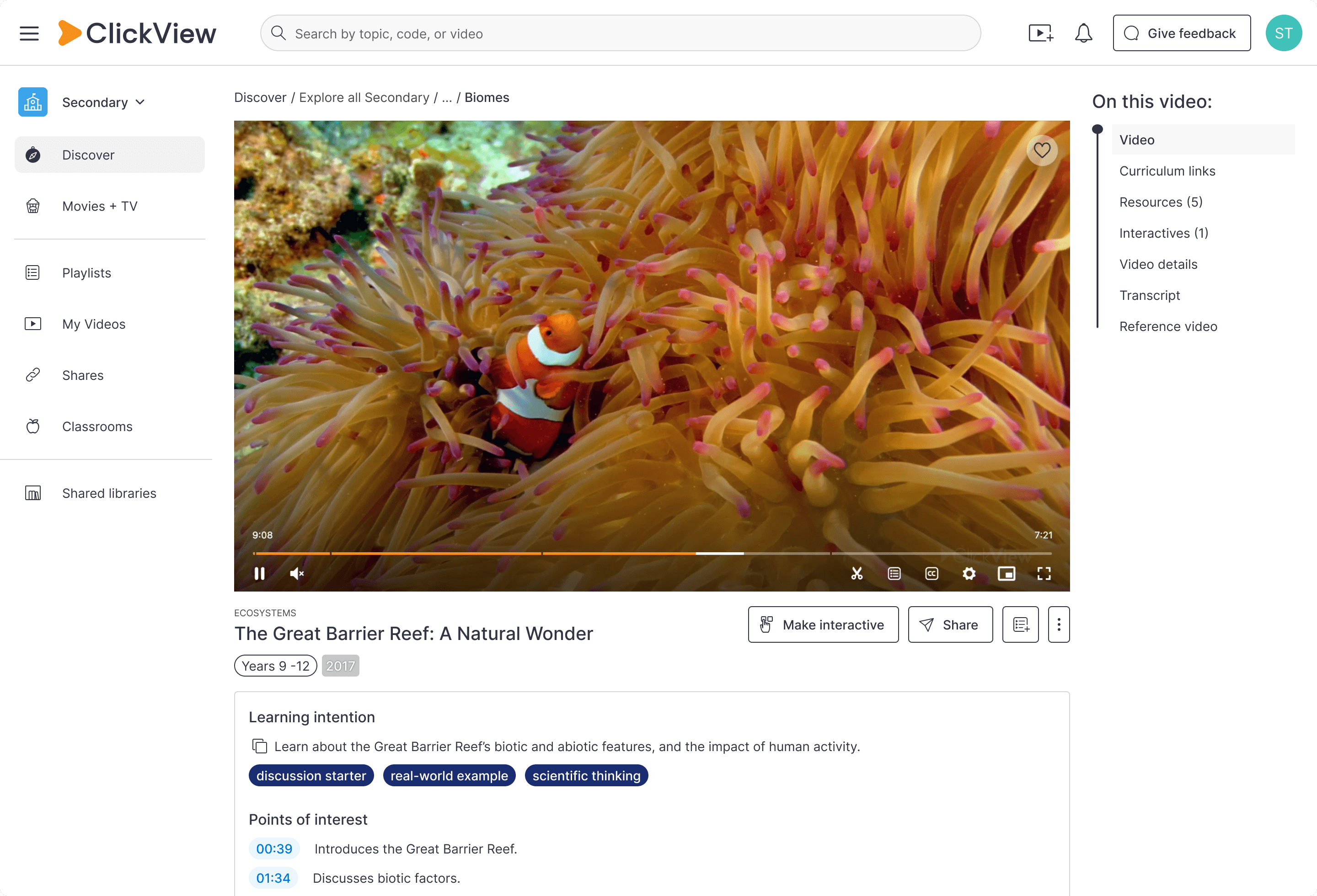
Task: Toggle closed captions in player
Action: (x=932, y=574)
